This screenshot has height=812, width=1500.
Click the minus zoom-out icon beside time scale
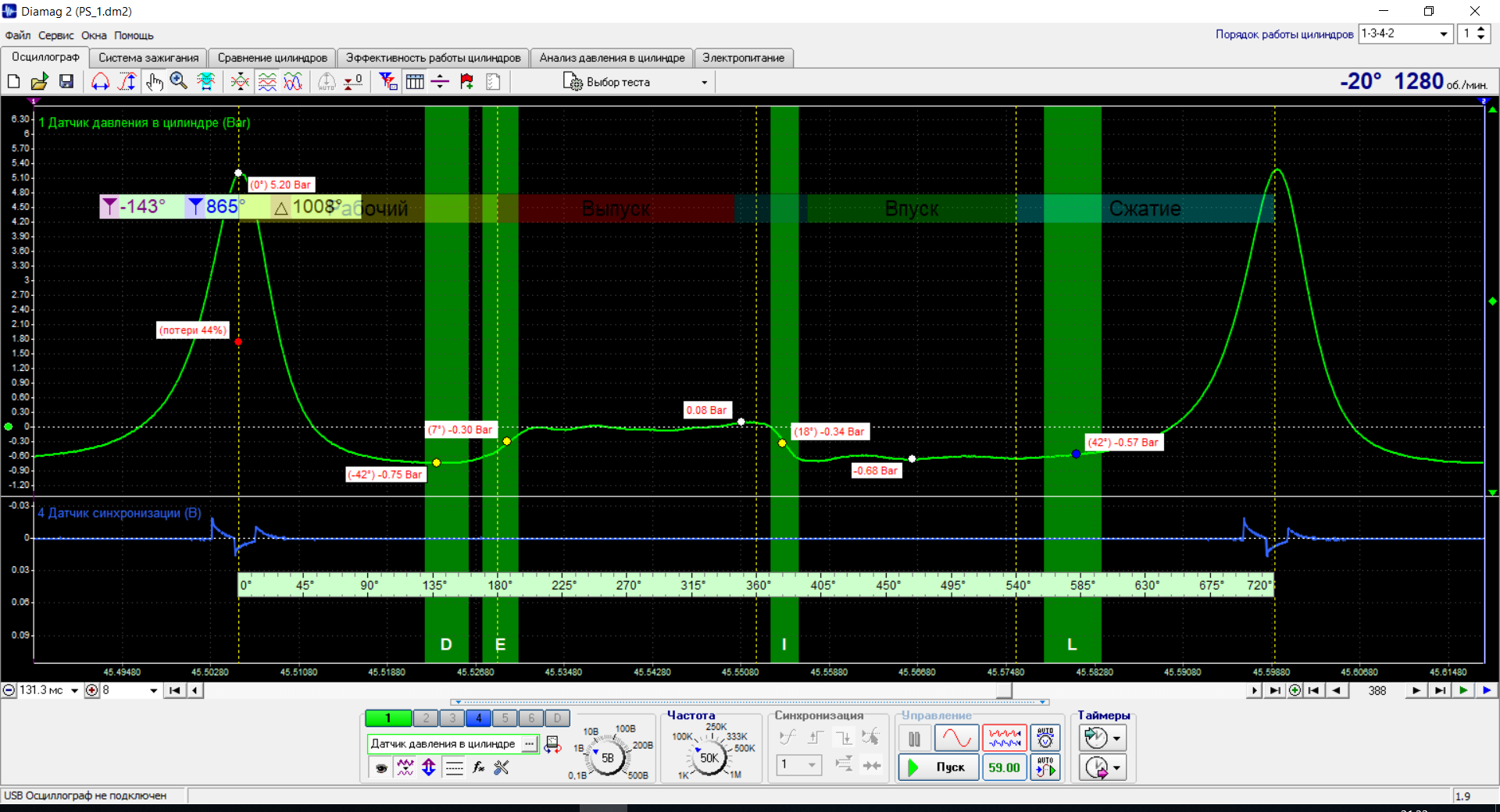pyautogui.click(x=9, y=690)
